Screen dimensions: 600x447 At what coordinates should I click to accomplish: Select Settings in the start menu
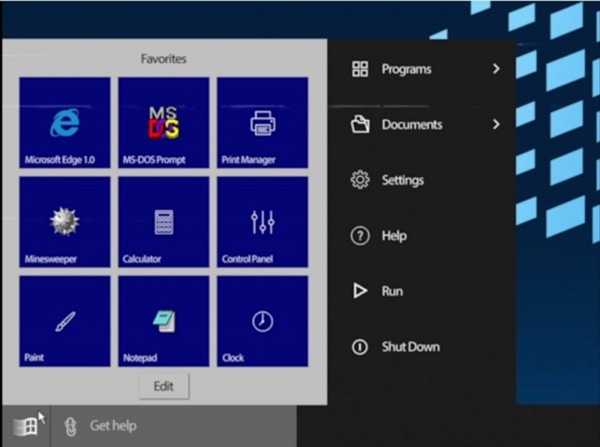(x=402, y=181)
